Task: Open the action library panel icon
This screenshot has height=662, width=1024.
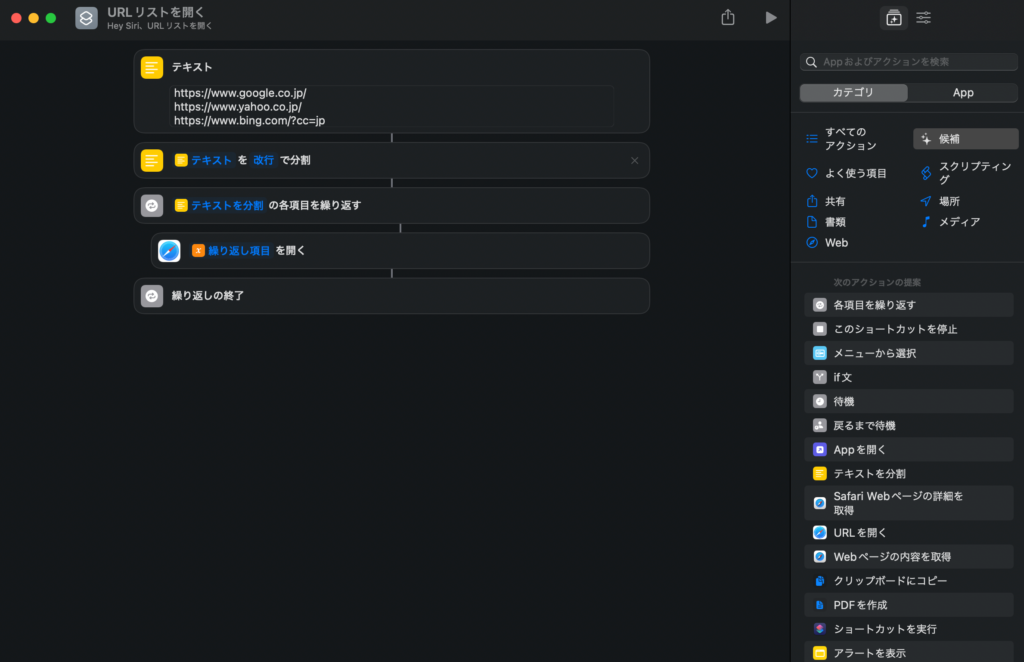Action: pyautogui.click(x=894, y=17)
